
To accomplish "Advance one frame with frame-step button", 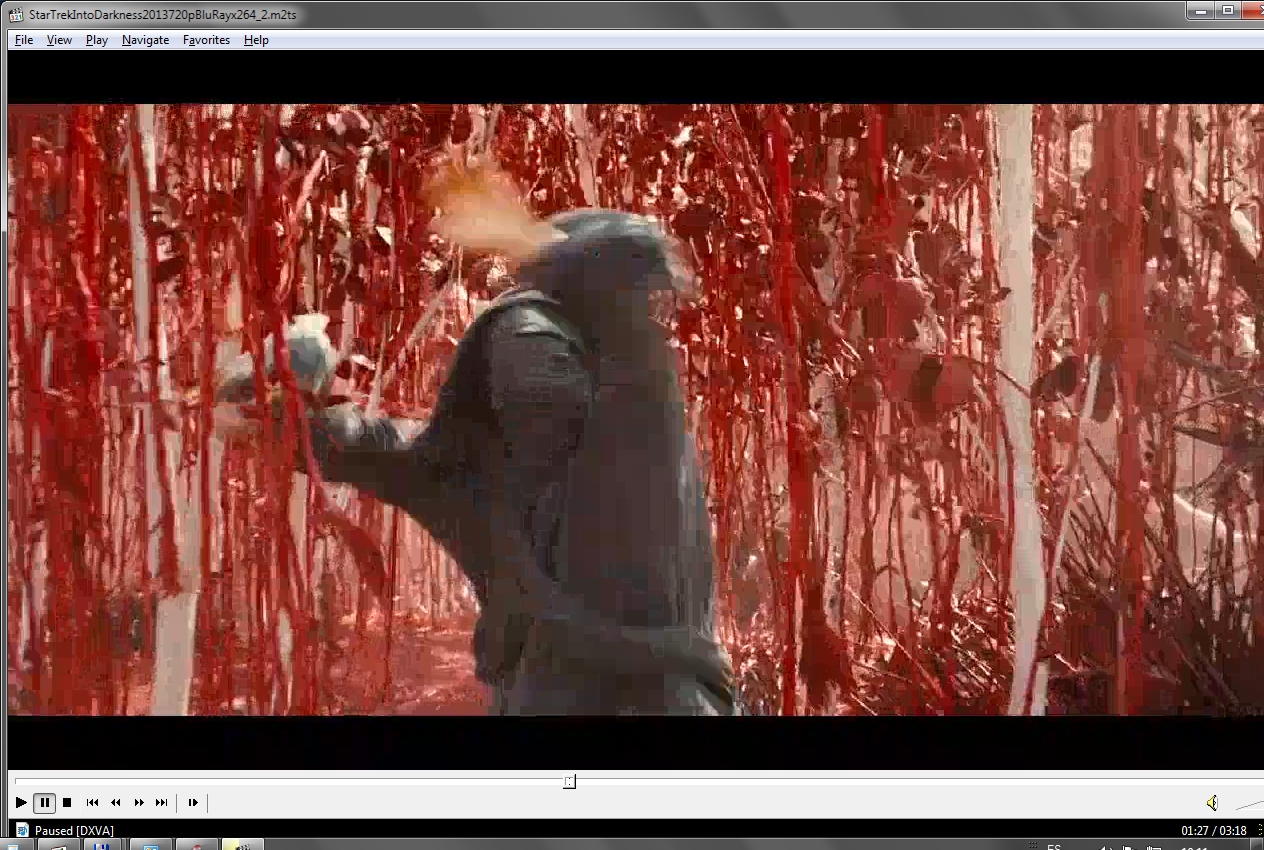I will pyautogui.click(x=193, y=802).
